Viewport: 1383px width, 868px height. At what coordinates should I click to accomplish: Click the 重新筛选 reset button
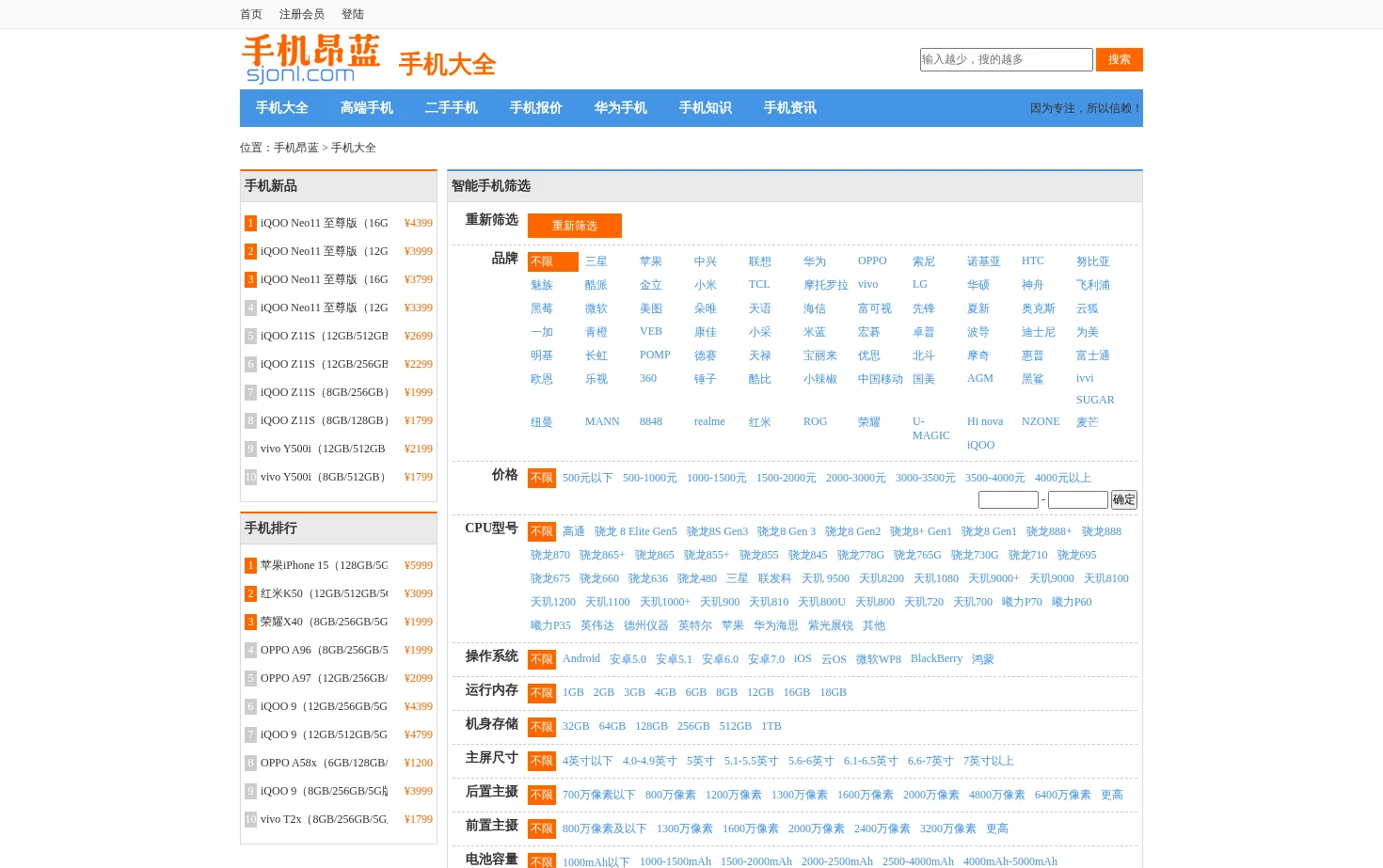click(575, 226)
